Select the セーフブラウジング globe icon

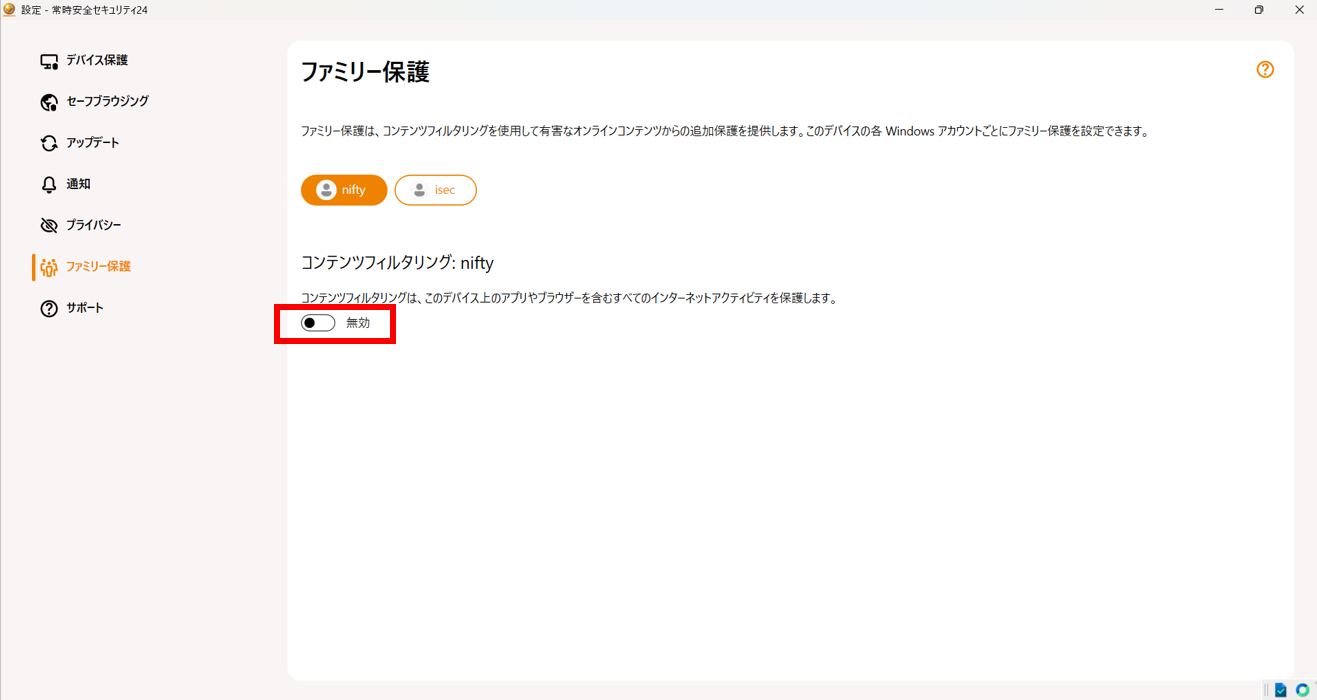[48, 101]
